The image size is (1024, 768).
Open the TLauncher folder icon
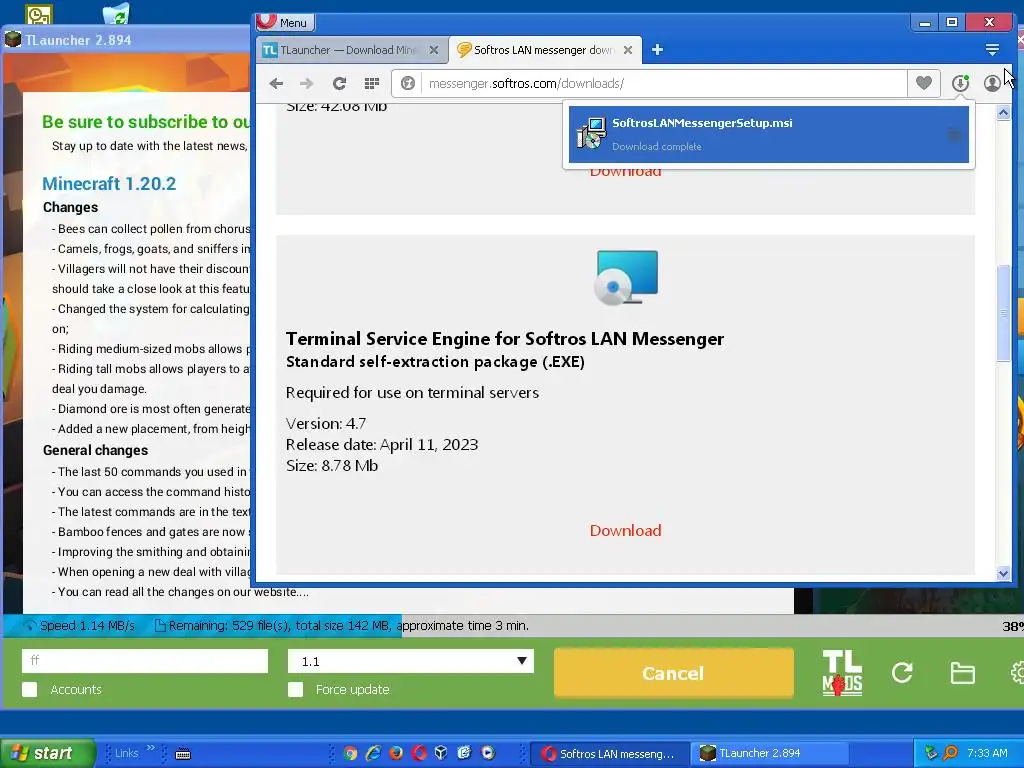(x=963, y=673)
